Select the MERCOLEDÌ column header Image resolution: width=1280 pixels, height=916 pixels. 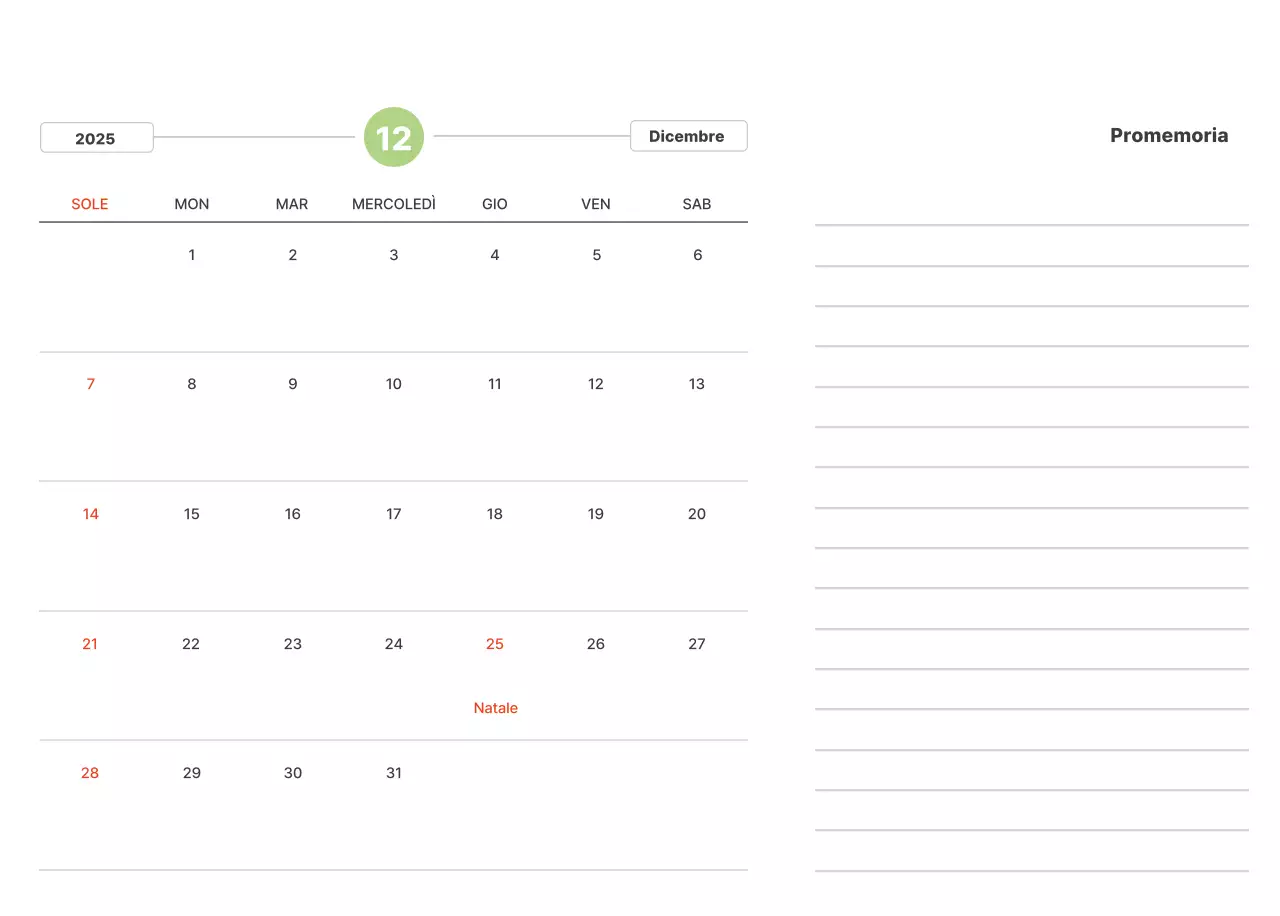point(394,204)
